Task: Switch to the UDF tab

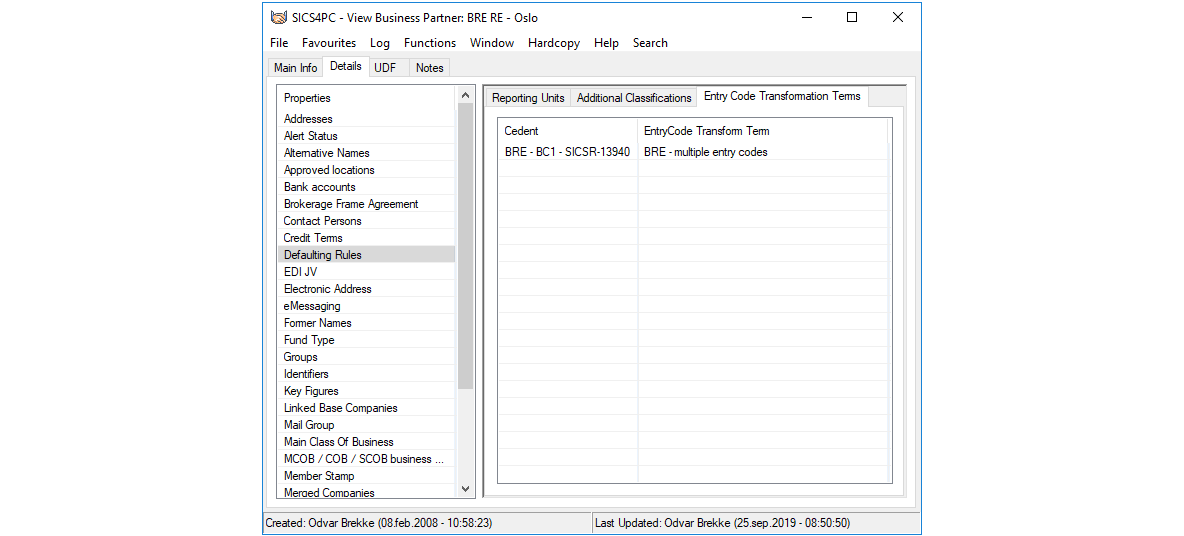Action: [385, 68]
